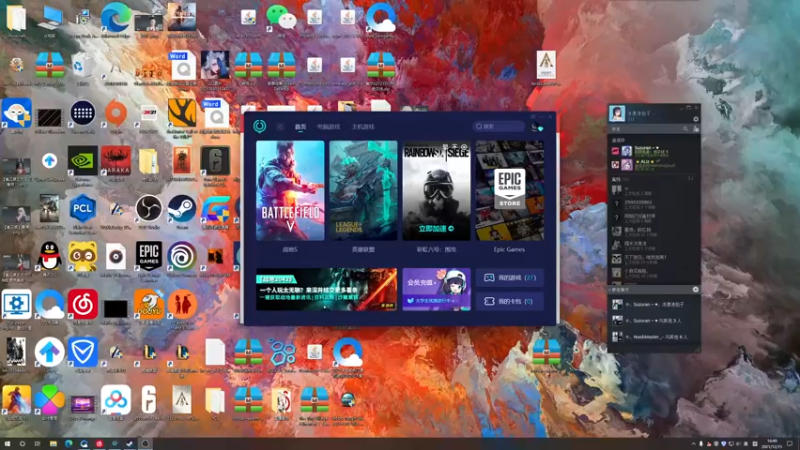Select the blue hexagons app icon

282,355
